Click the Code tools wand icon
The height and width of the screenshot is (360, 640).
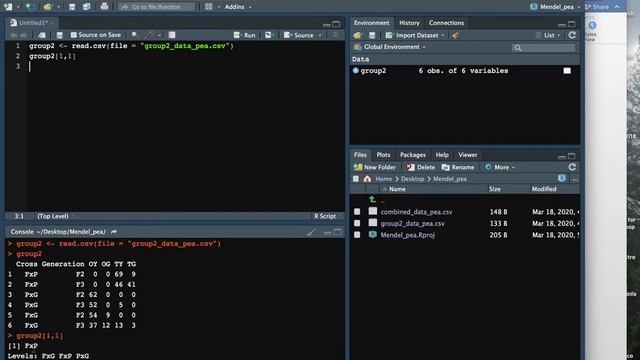tap(150, 35)
